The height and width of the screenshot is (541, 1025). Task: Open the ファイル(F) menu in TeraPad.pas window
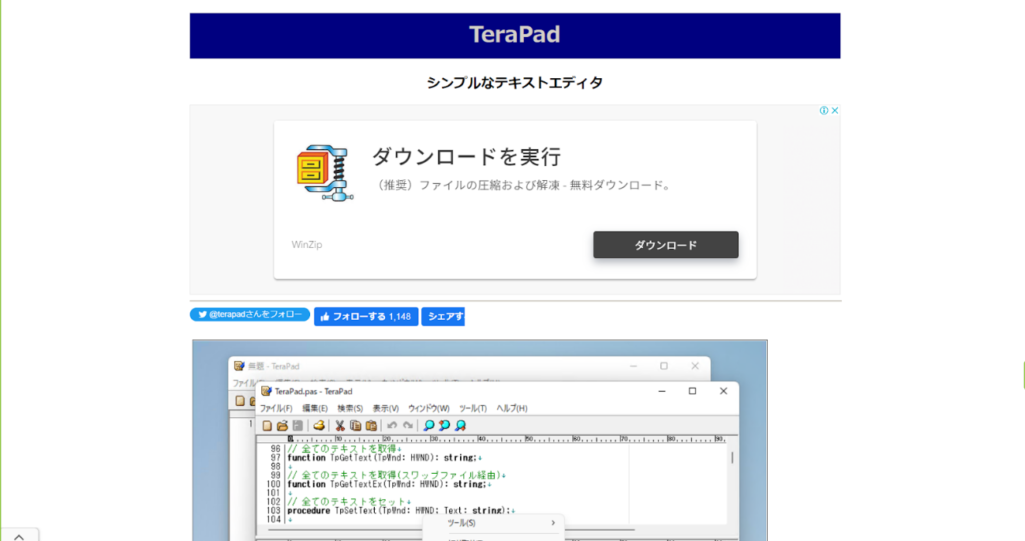[276, 408]
